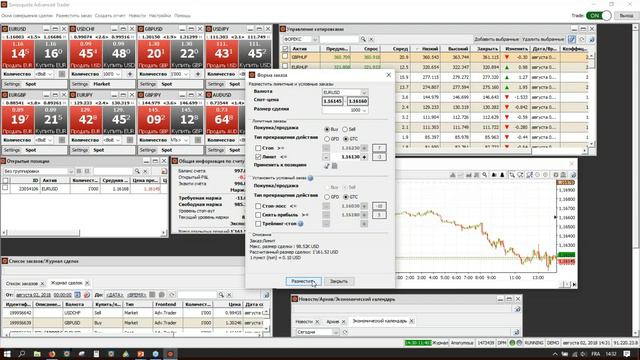Open the Создать отчет menu
640x360 pixels.
[x=110, y=16]
